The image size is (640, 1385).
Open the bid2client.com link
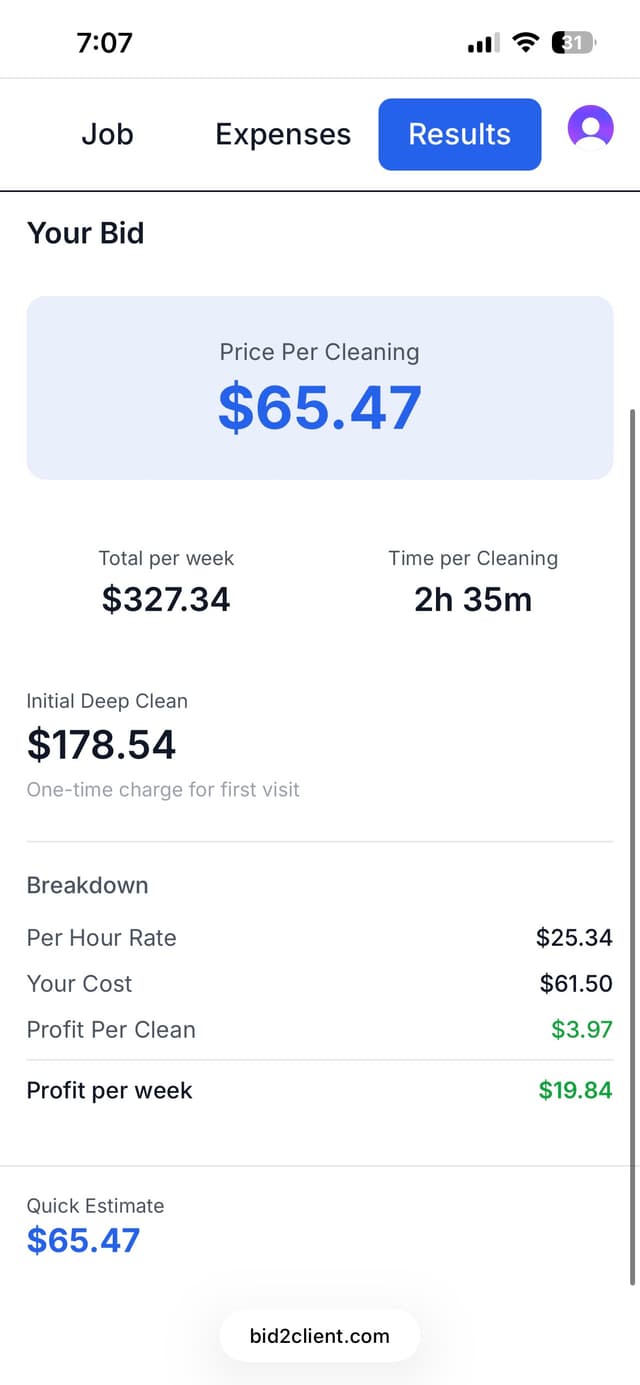tap(320, 1335)
